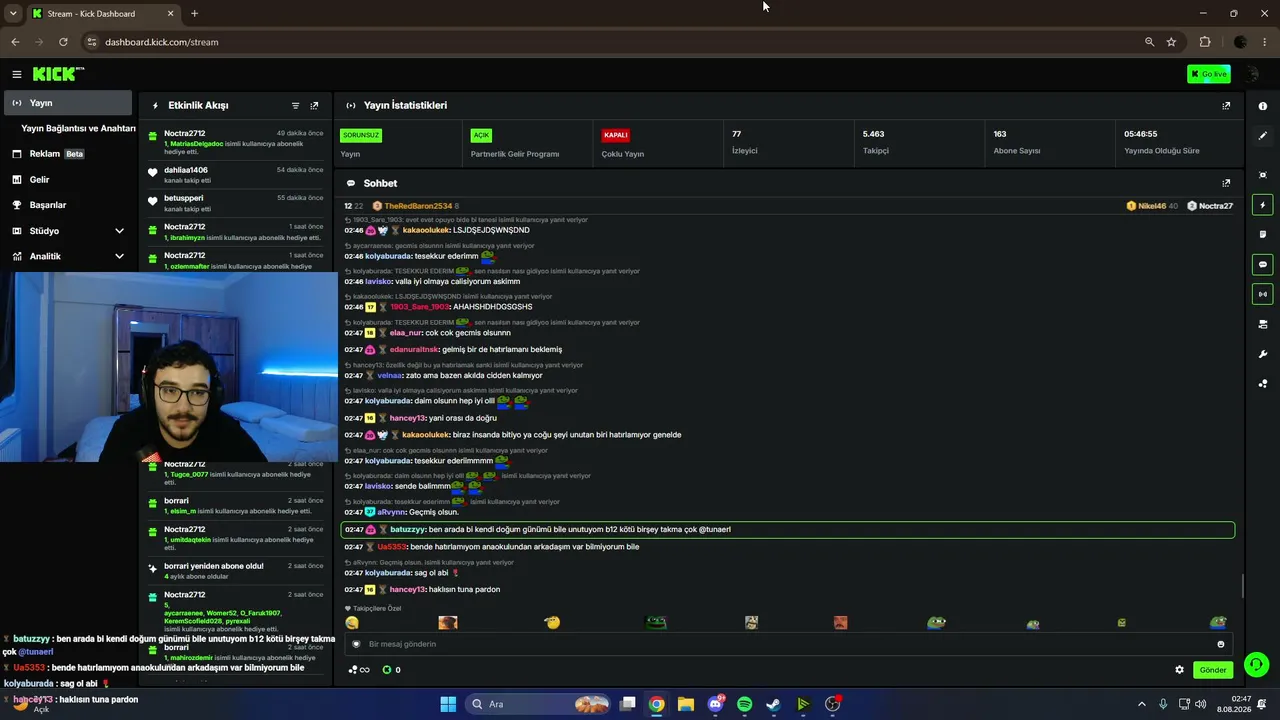The image size is (1280, 720).
Task: Open Yayın Bağlantısı ve Anahtarı page
Action: (78, 128)
